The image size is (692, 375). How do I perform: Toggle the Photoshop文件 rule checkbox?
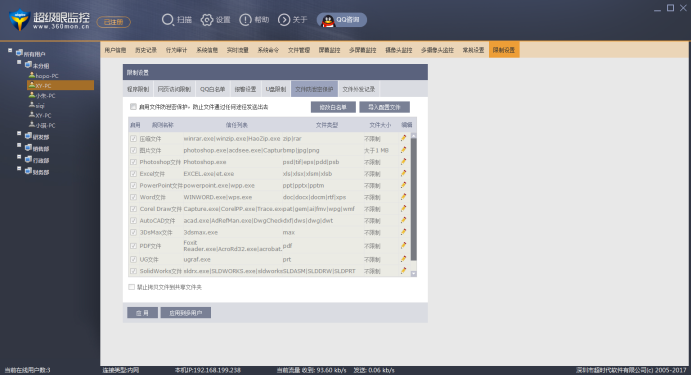coord(134,162)
